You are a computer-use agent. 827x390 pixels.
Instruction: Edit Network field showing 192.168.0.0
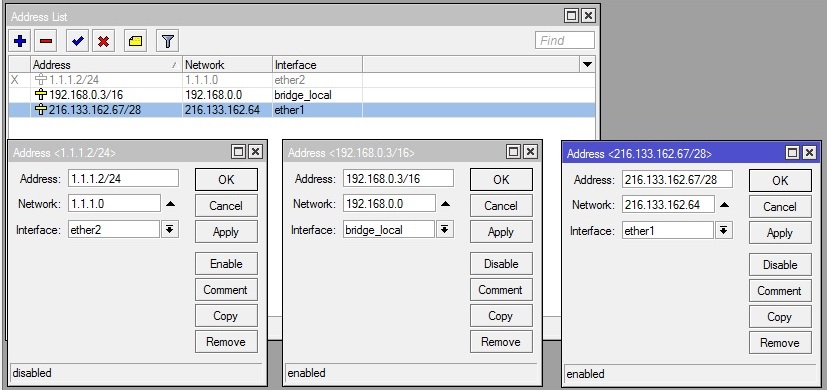(389, 203)
